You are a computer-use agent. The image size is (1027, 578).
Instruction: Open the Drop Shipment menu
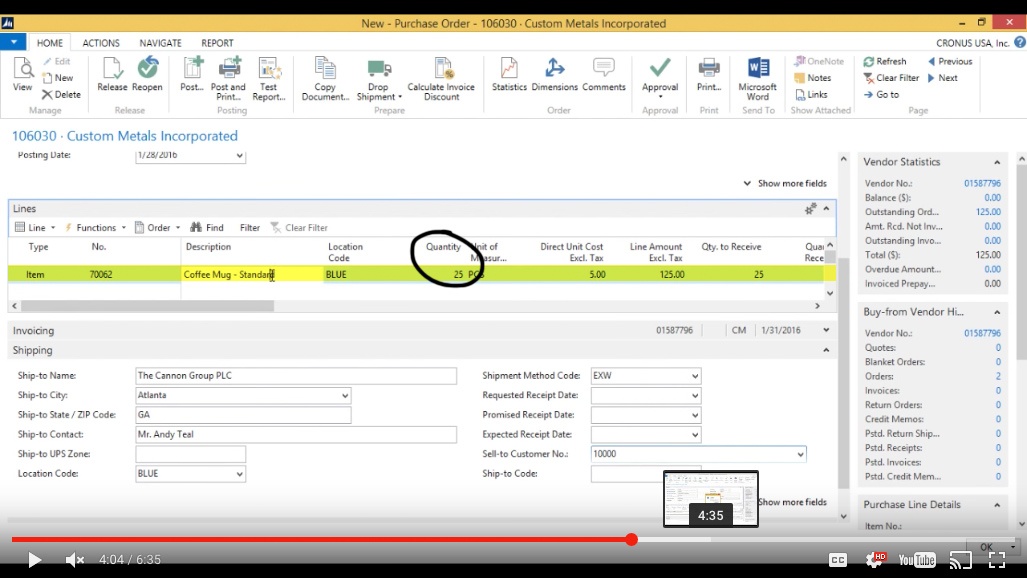click(x=379, y=79)
